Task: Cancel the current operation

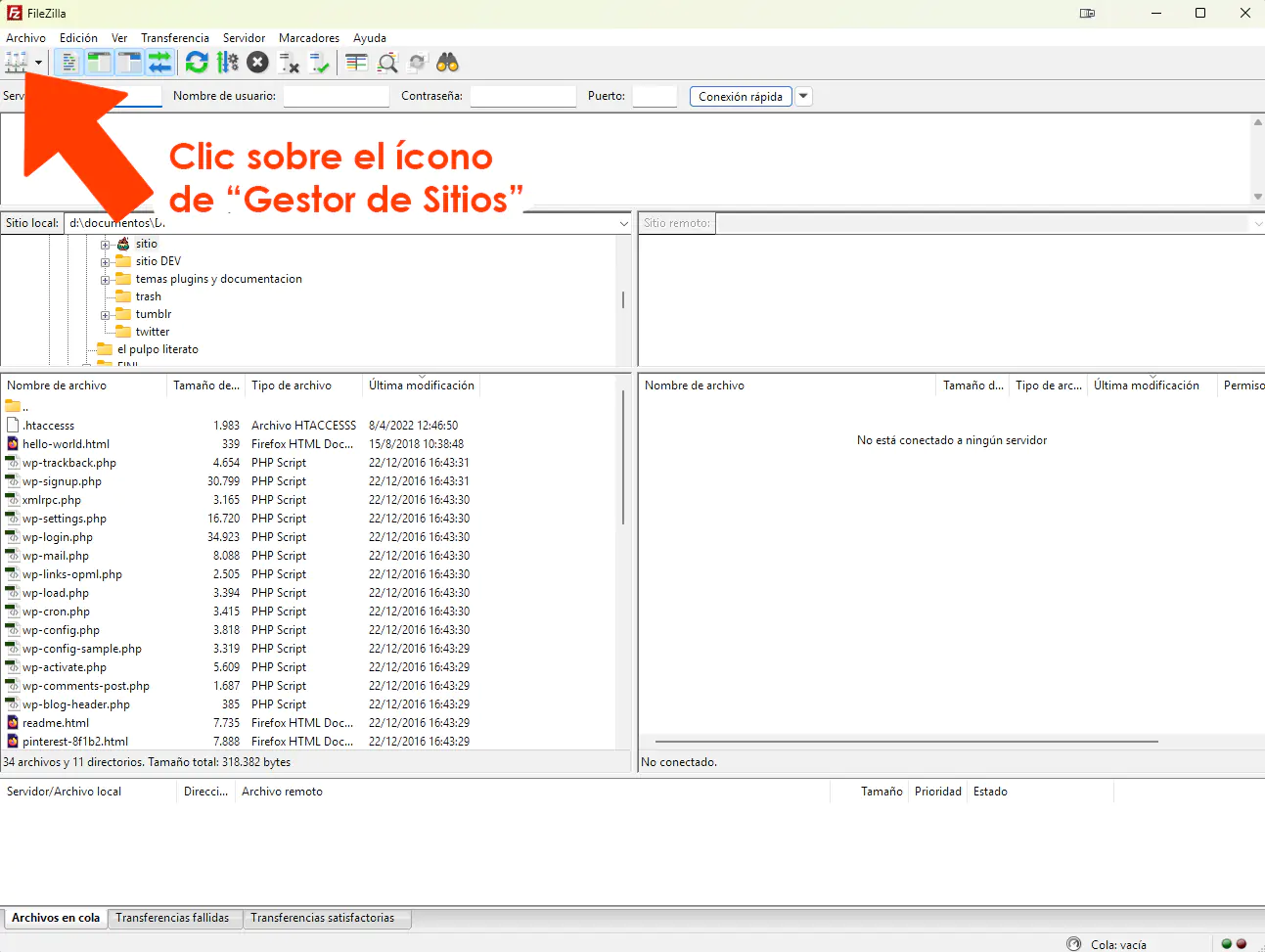Action: (256, 61)
